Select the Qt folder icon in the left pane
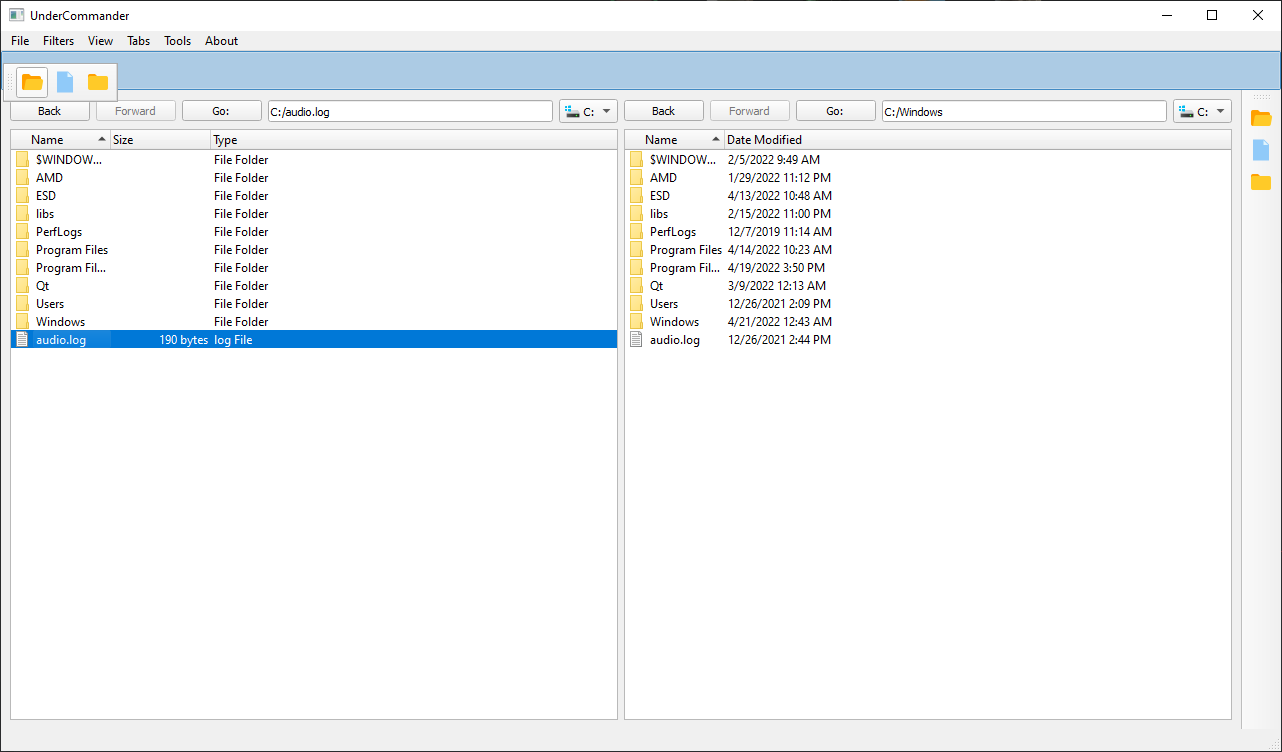The width and height of the screenshot is (1282, 752). tap(22, 286)
